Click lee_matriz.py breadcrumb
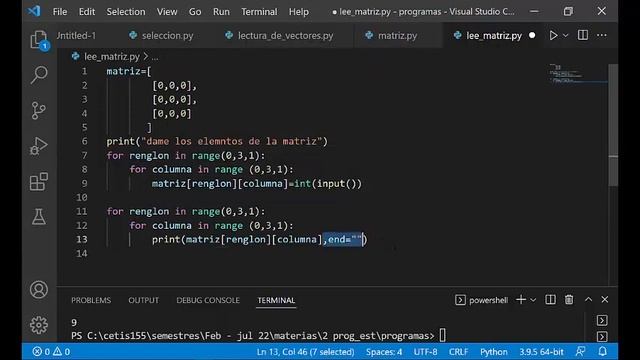Viewport: 640px width, 360px height. tap(111, 56)
